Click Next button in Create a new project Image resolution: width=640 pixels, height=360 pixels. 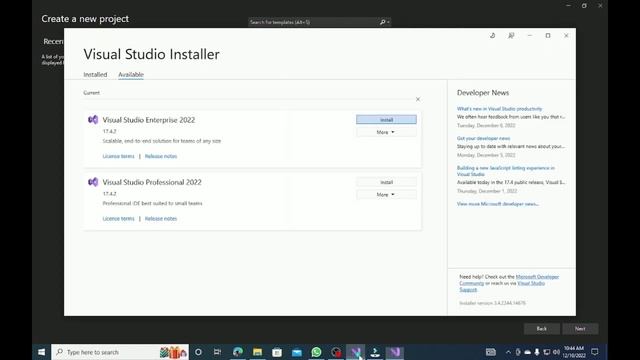580,329
